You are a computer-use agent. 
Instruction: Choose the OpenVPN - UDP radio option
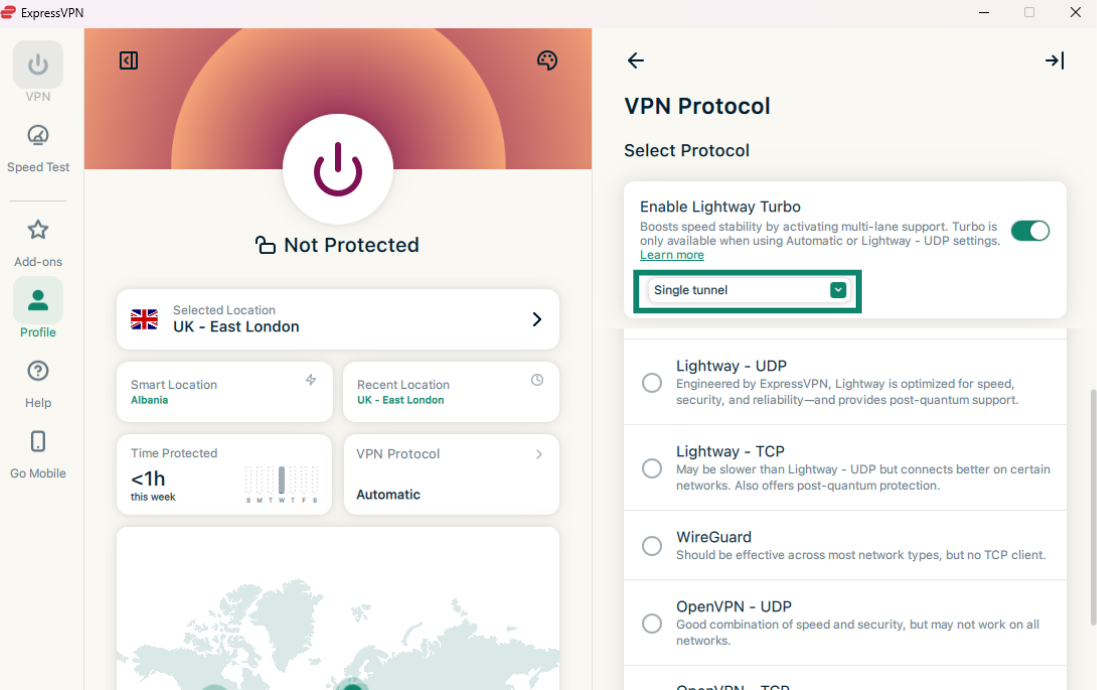click(x=652, y=624)
